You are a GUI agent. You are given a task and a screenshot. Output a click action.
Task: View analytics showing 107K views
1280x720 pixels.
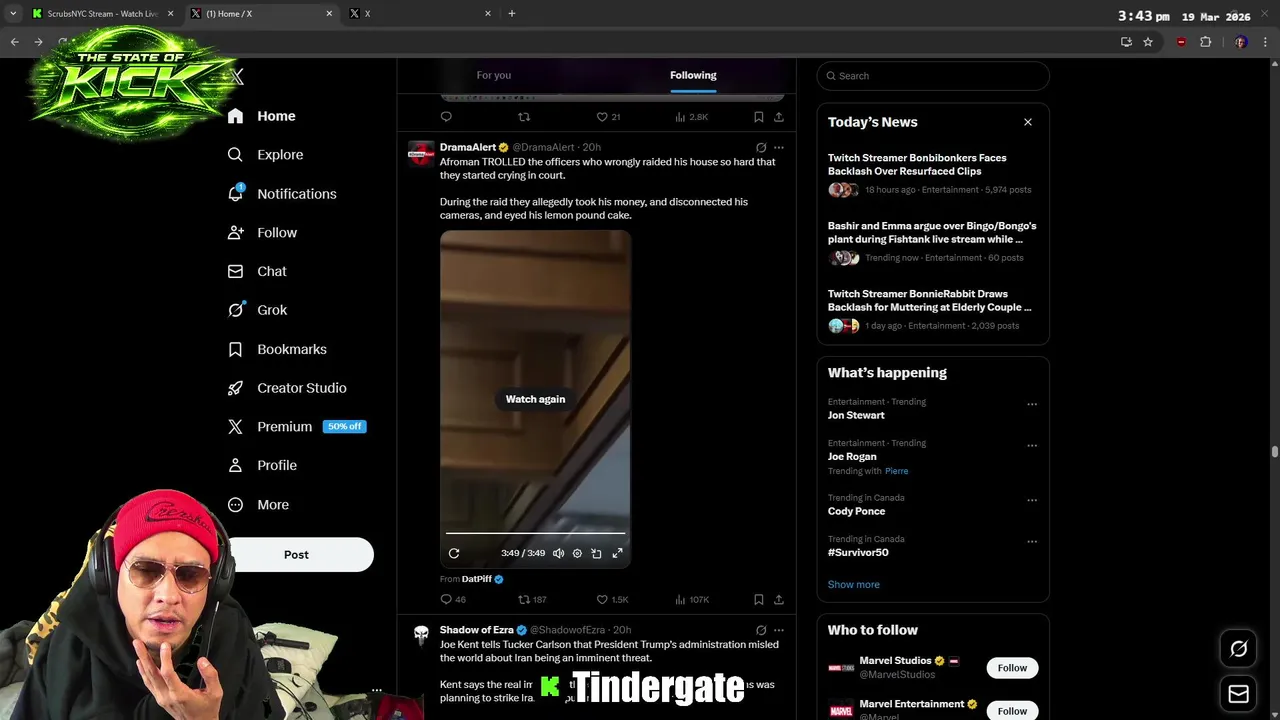[692, 600]
